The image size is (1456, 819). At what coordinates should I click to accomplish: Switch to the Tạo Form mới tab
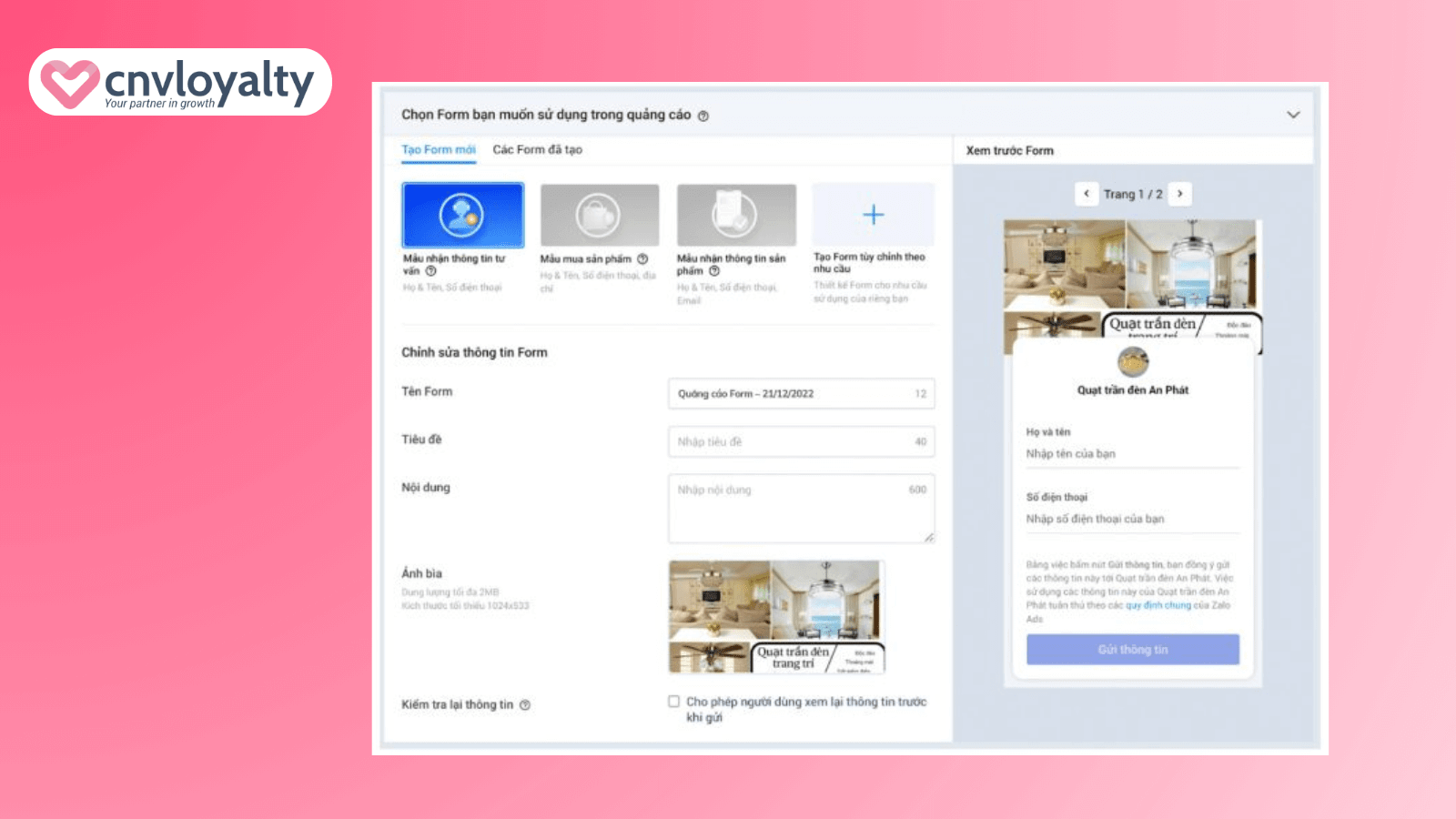point(439,150)
